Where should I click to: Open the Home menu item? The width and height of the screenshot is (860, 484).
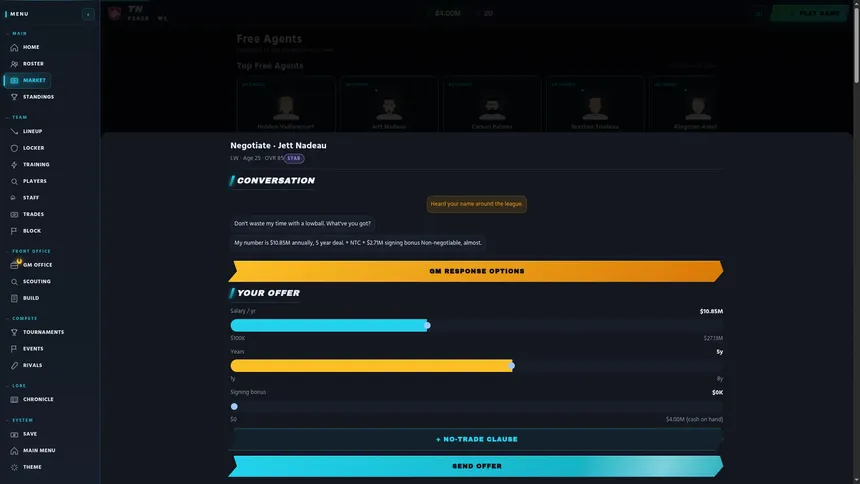point(27,48)
